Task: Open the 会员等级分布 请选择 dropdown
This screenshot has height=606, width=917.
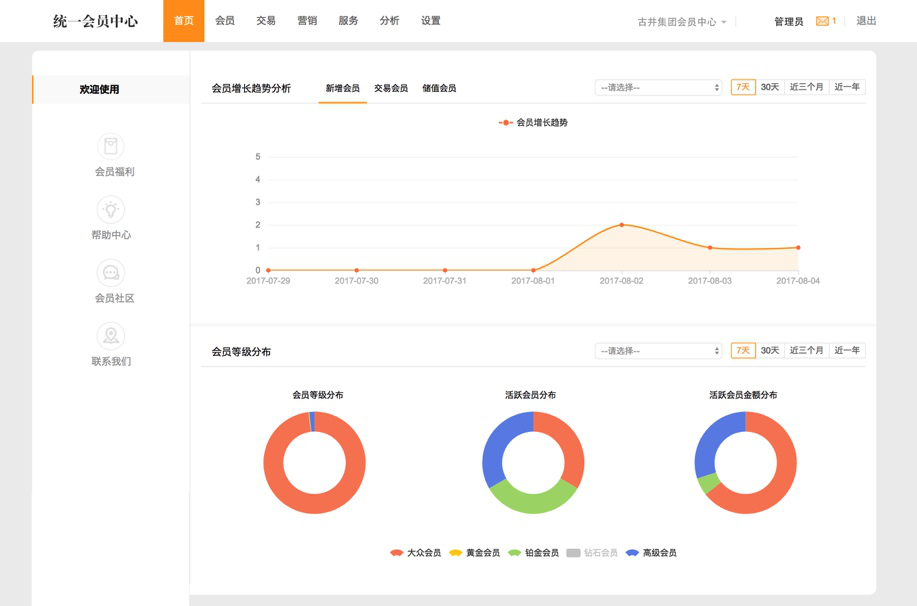Action: pyautogui.click(x=658, y=351)
